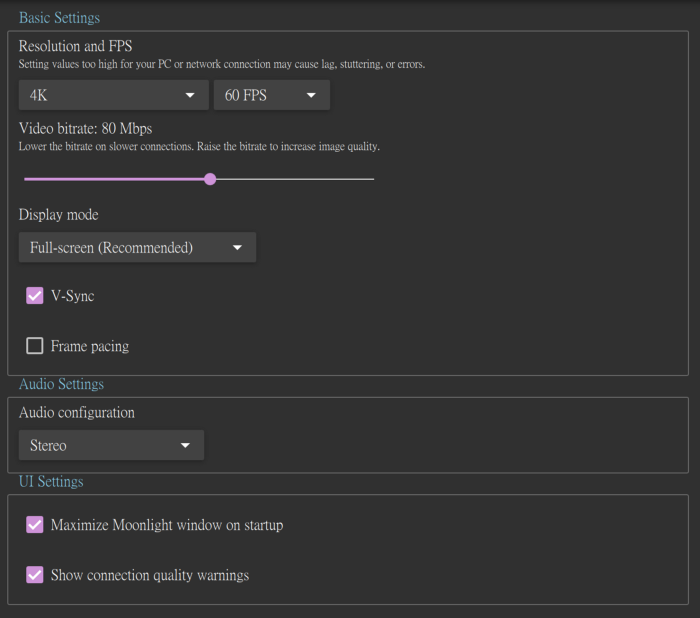700x618 pixels.
Task: Open the 60 FPS frame rate dropdown
Action: click(x=271, y=95)
